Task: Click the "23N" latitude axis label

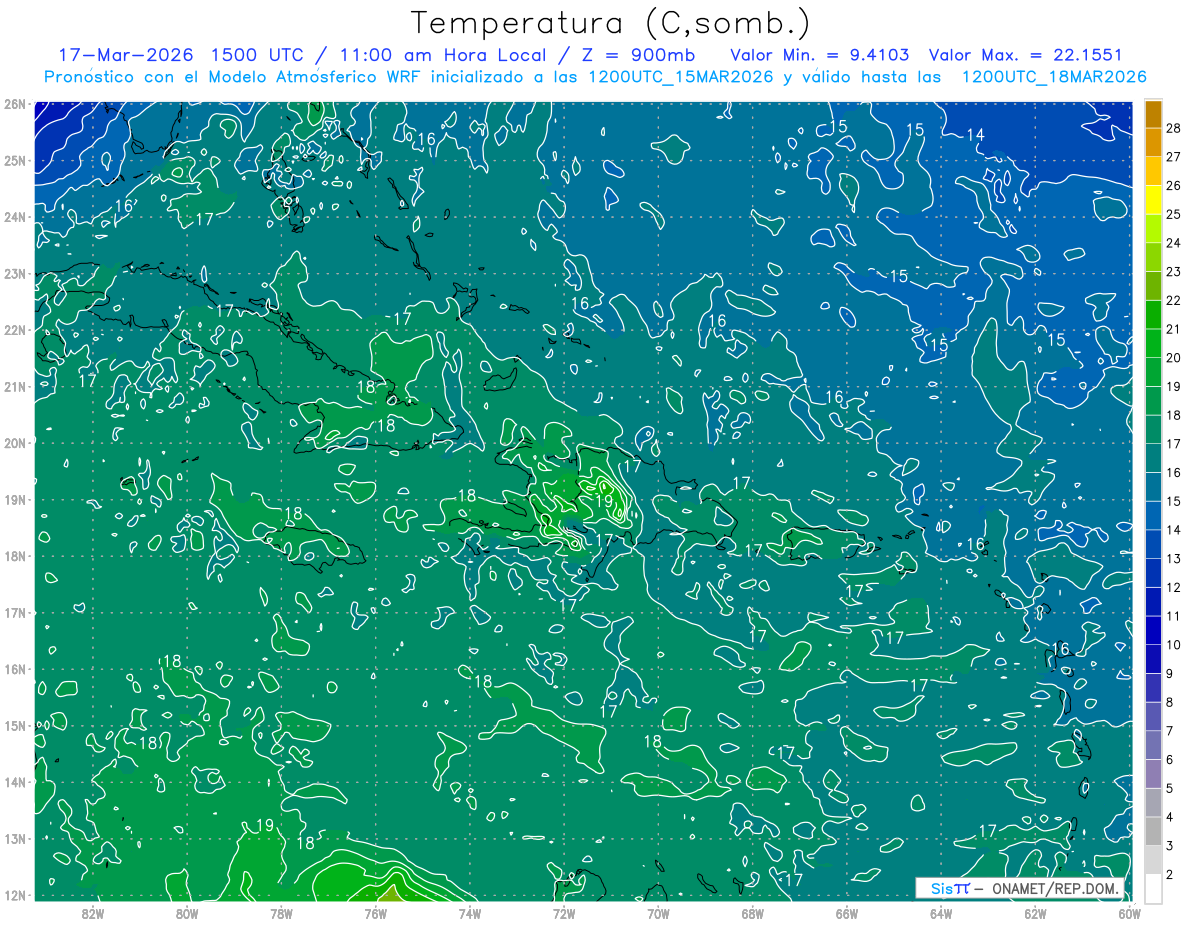Action: pyautogui.click(x=14, y=274)
